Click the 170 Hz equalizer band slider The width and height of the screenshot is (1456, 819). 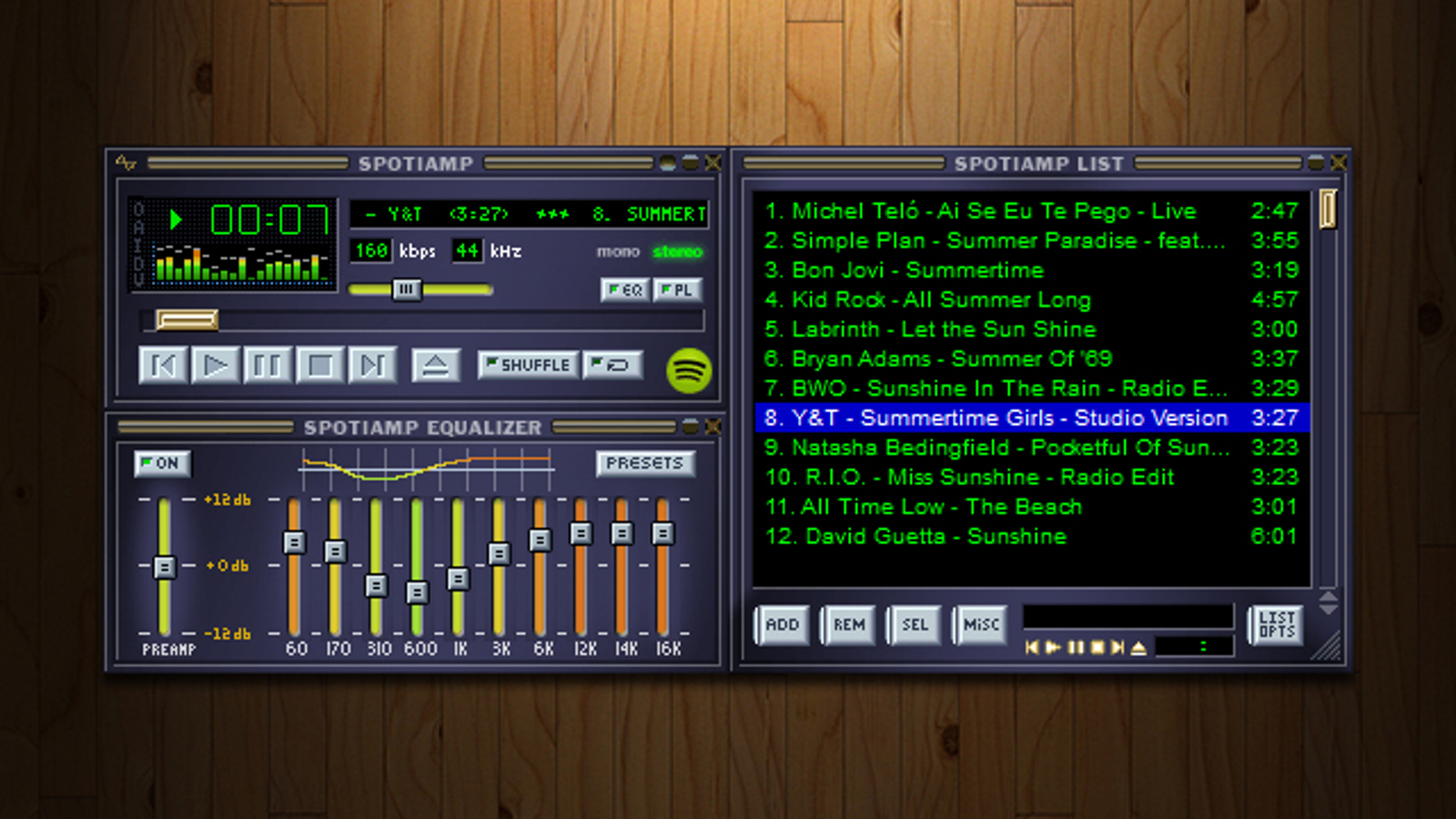[335, 551]
